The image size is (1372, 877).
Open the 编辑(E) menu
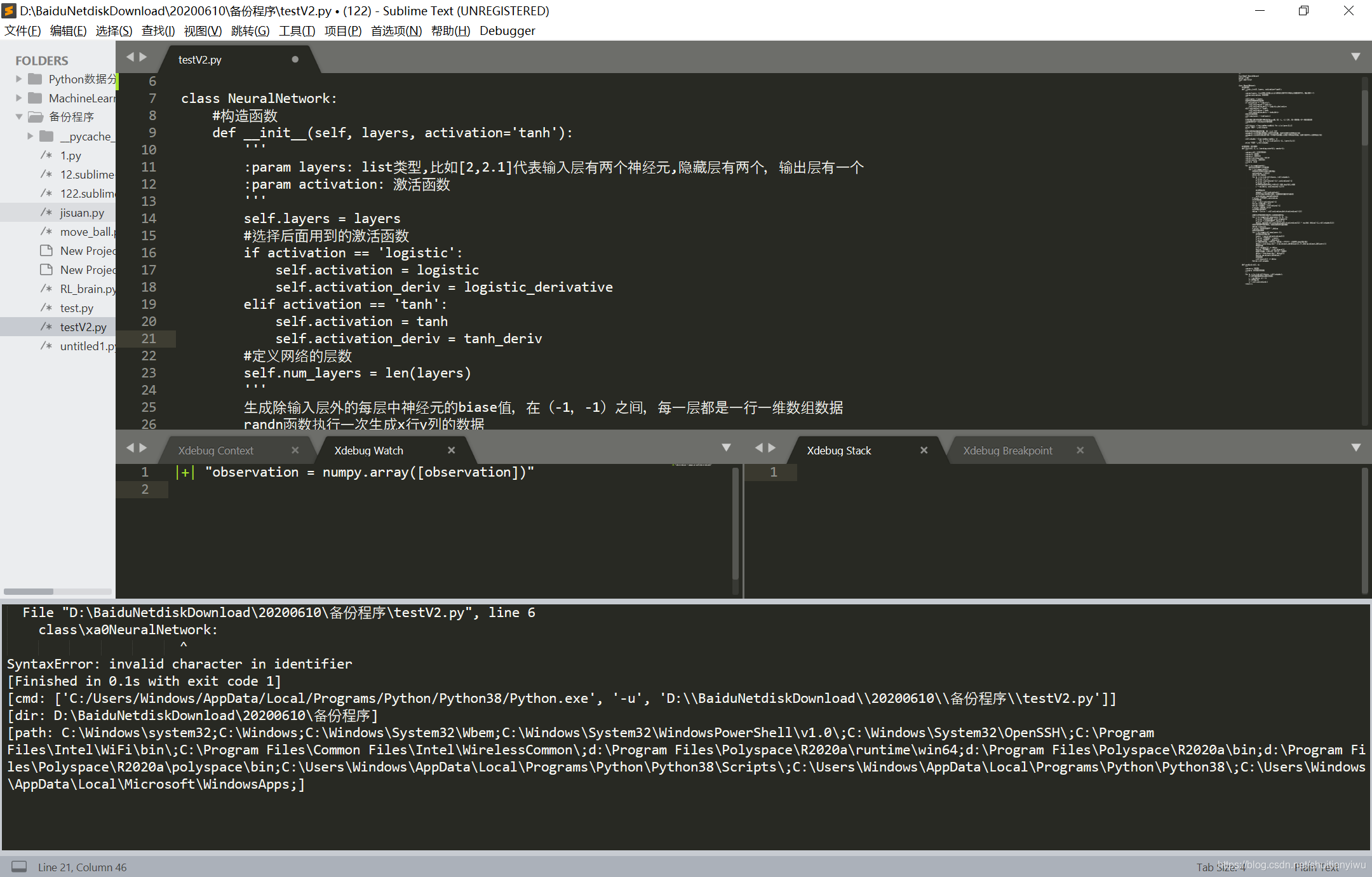pos(68,31)
